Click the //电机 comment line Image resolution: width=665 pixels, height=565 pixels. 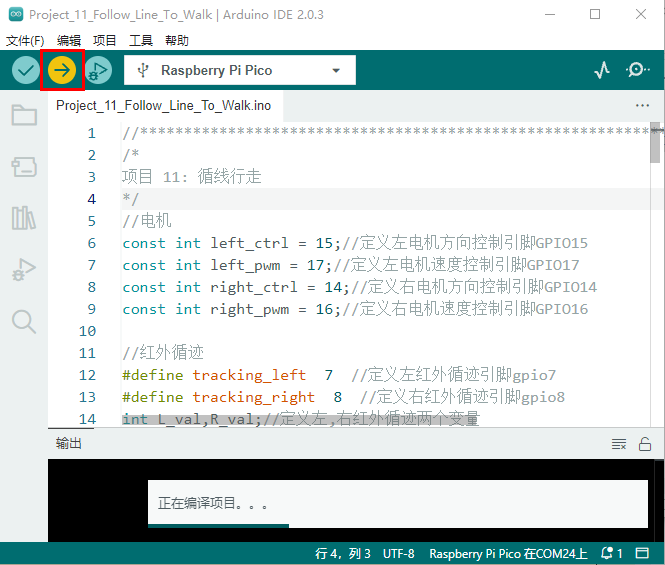(x=147, y=221)
